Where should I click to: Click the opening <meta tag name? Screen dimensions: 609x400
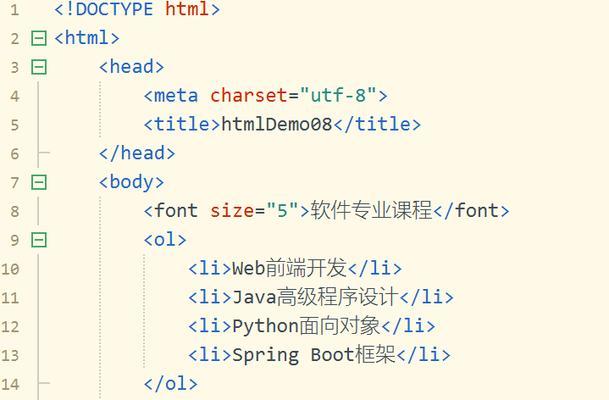click(x=171, y=96)
